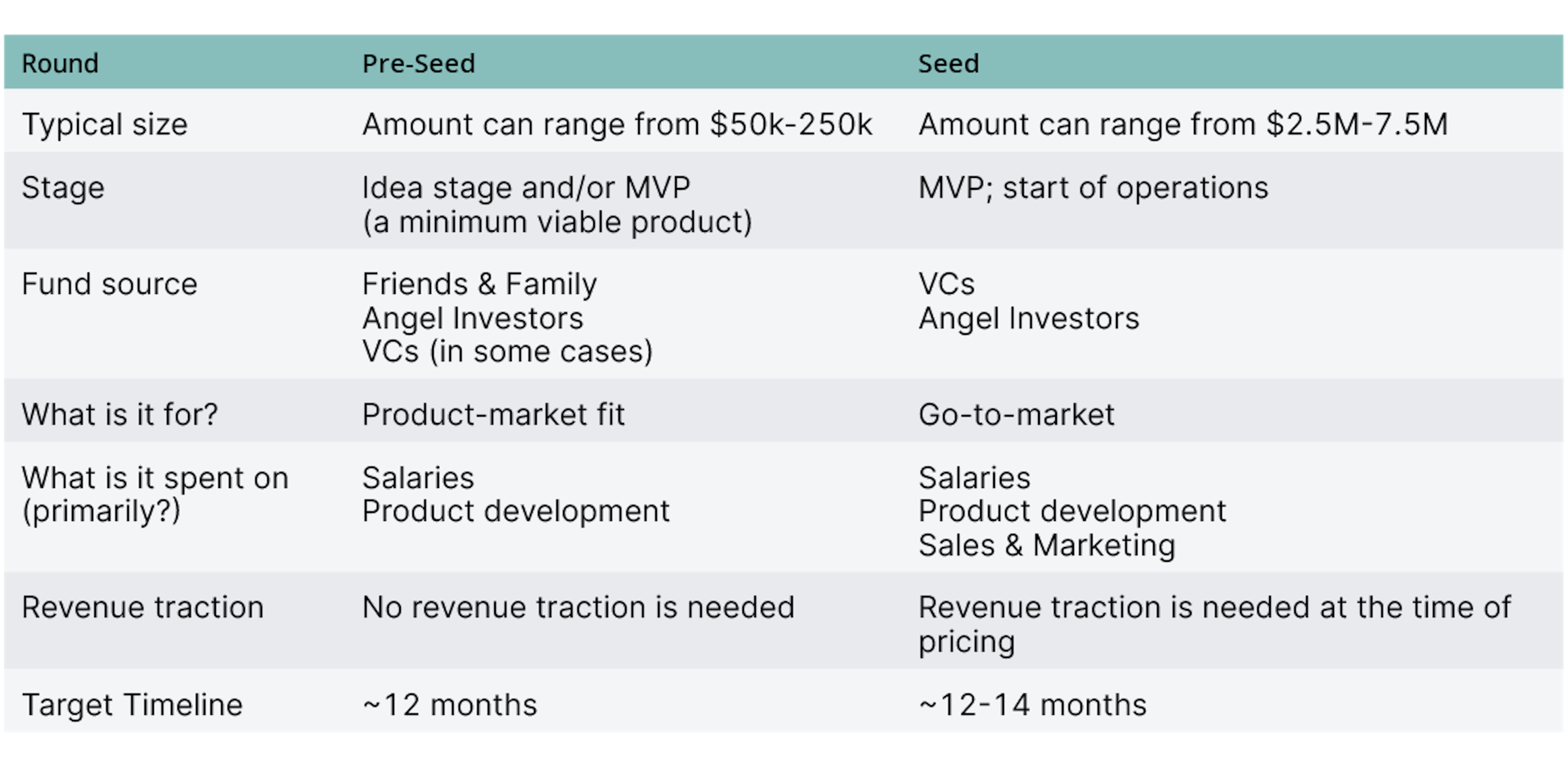The image size is (1567, 784).
Task: Click "No revenue traction is needed" text
Action: click(x=578, y=607)
